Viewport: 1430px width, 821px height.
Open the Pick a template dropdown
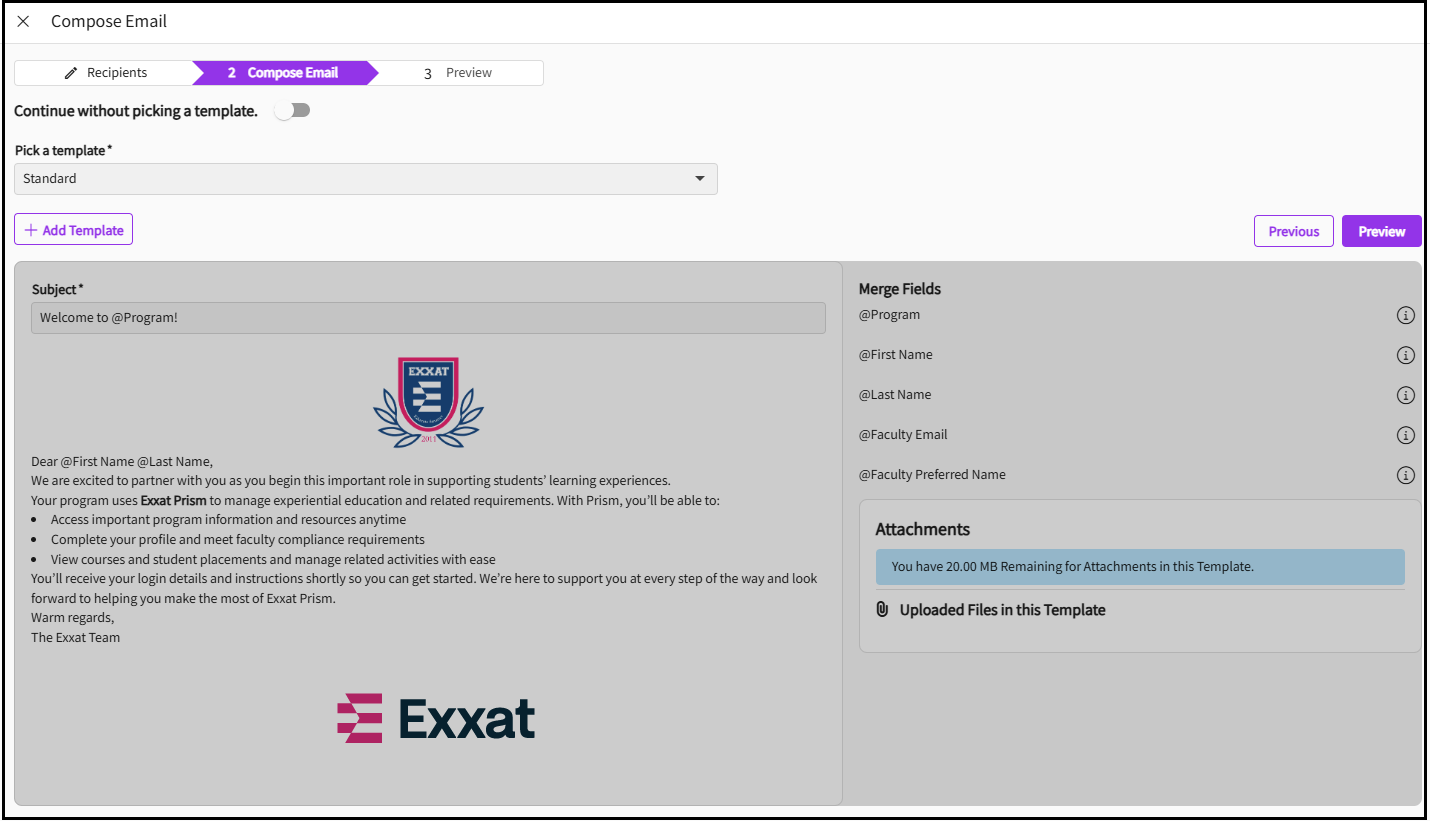[x=365, y=179]
